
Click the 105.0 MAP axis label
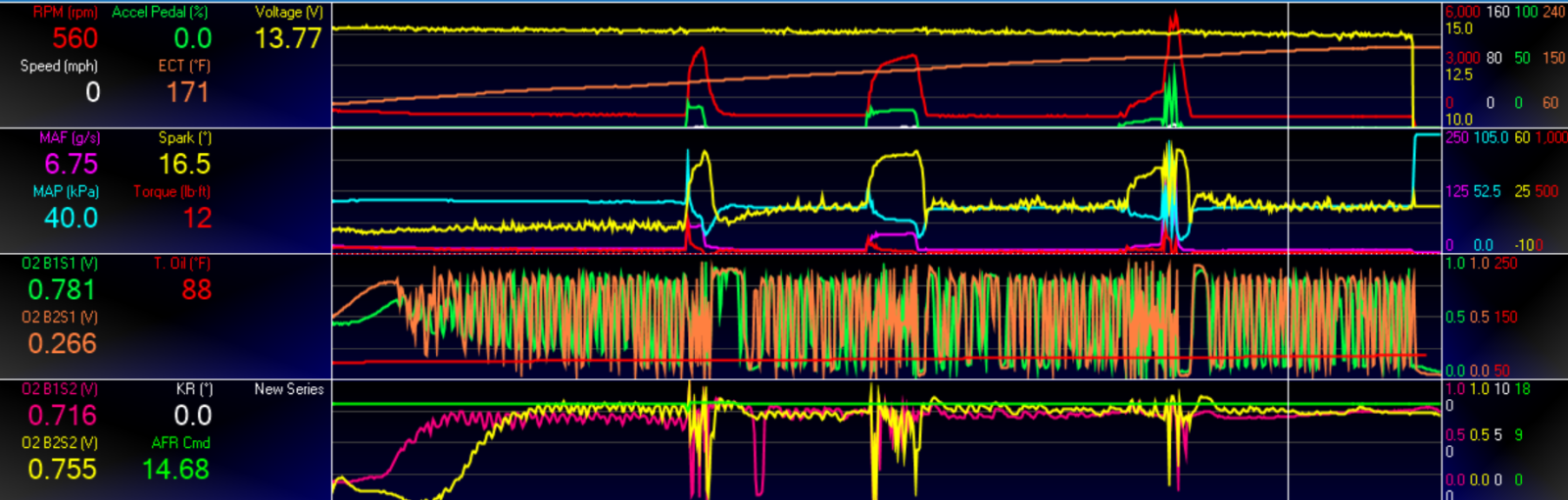[x=1491, y=137]
